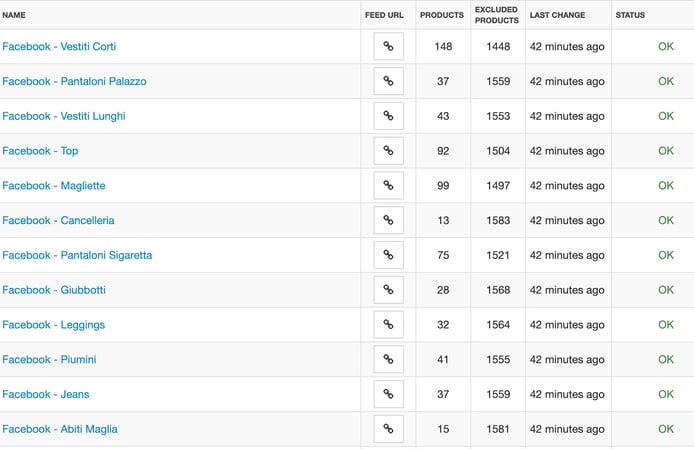Screen dimensions: 694x449
Task: Select products count 41 for Piumini
Action: point(443,360)
